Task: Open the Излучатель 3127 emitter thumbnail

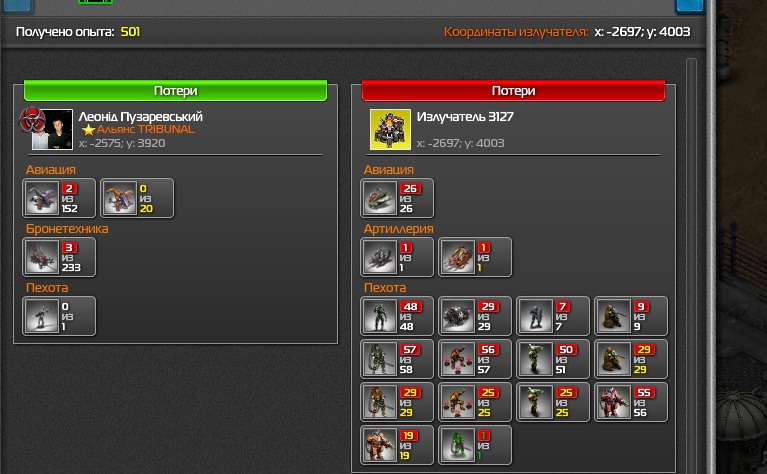Action: [390, 130]
